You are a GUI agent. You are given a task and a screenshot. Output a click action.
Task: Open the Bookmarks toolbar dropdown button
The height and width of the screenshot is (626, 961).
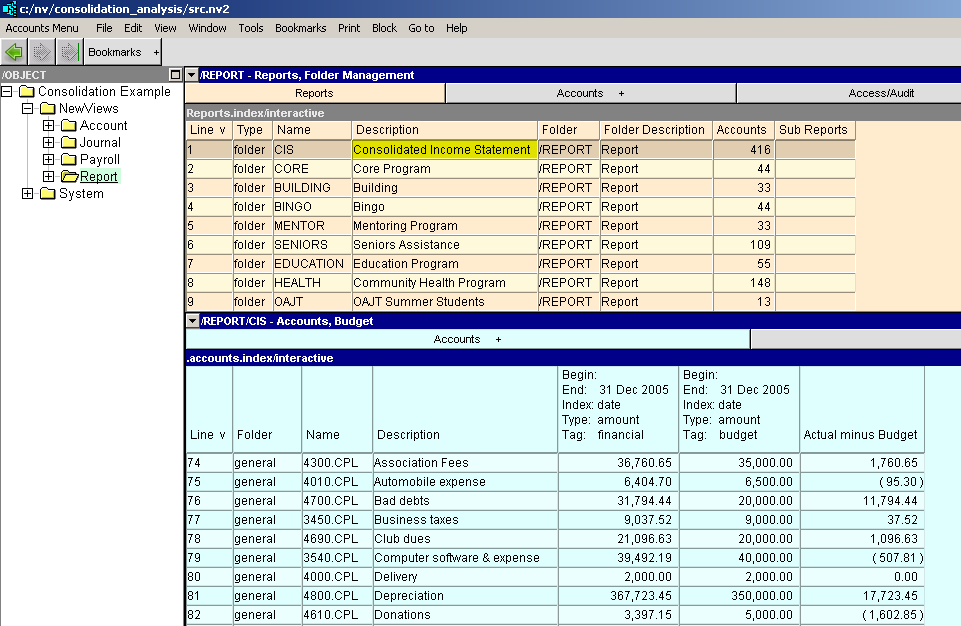click(x=122, y=52)
